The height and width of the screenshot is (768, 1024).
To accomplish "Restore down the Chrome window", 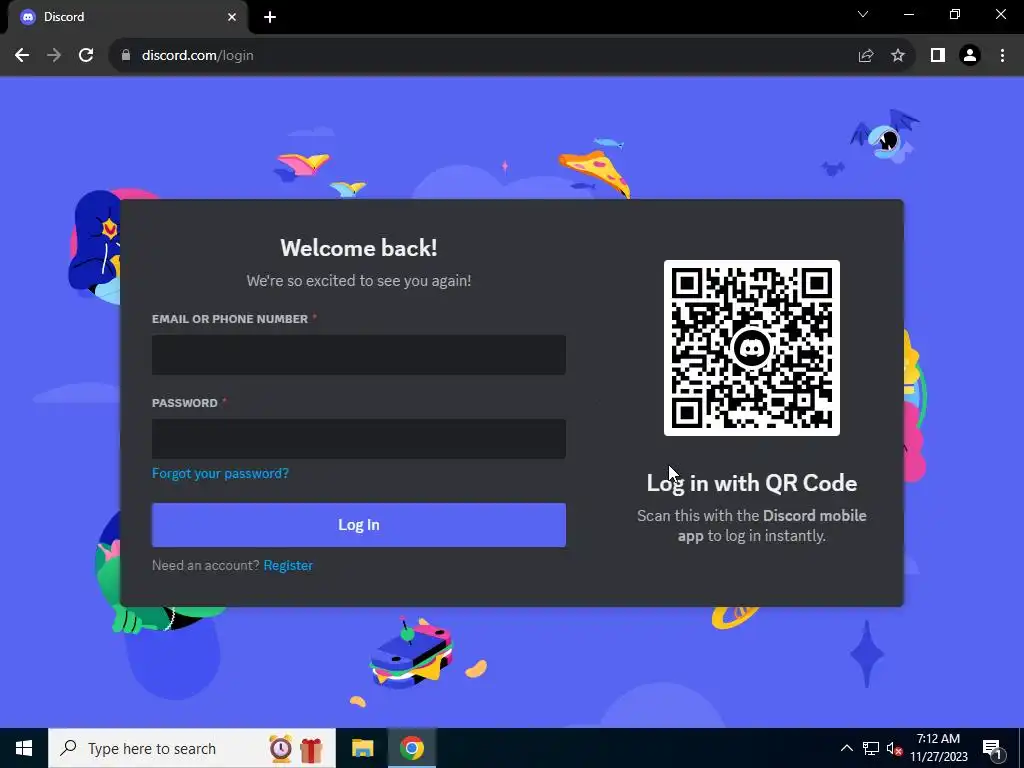I will tap(955, 14).
